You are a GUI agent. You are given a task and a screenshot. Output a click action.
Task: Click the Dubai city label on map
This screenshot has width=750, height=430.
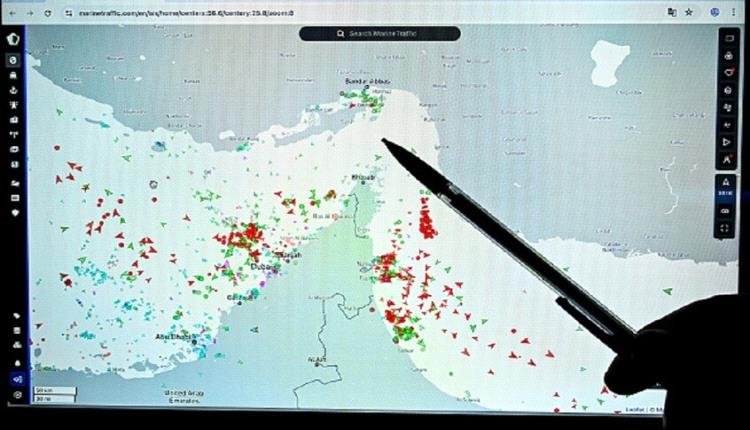[x=263, y=266]
